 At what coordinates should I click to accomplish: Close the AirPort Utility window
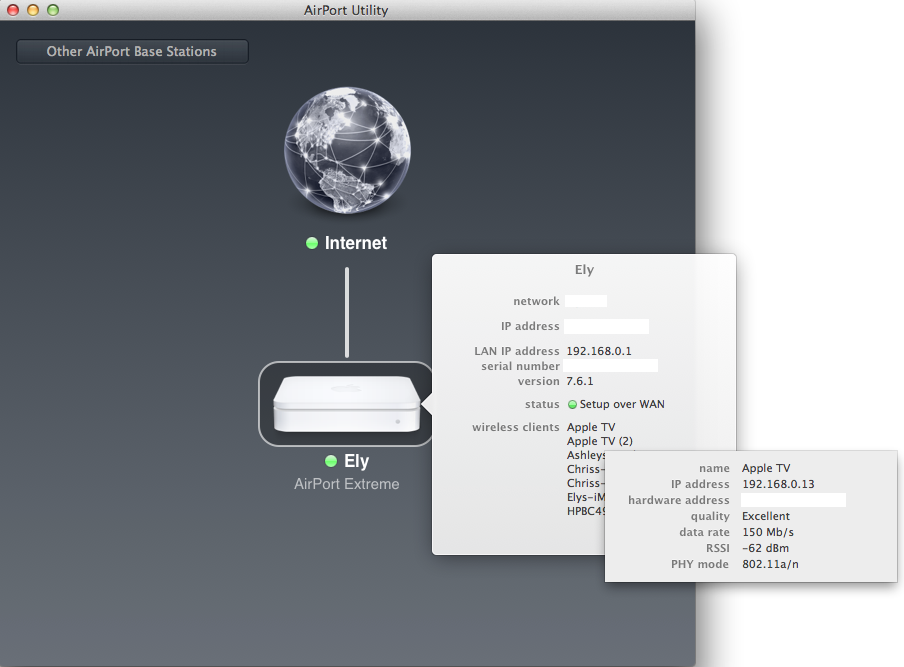click(x=13, y=10)
